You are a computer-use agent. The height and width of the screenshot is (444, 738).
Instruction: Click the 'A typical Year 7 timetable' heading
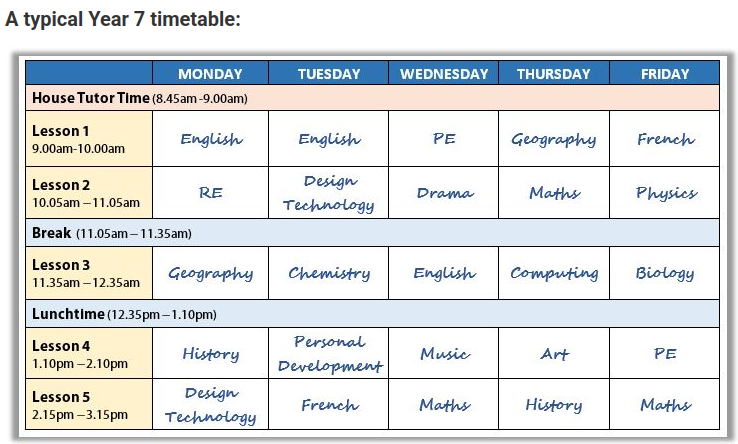coord(123,20)
